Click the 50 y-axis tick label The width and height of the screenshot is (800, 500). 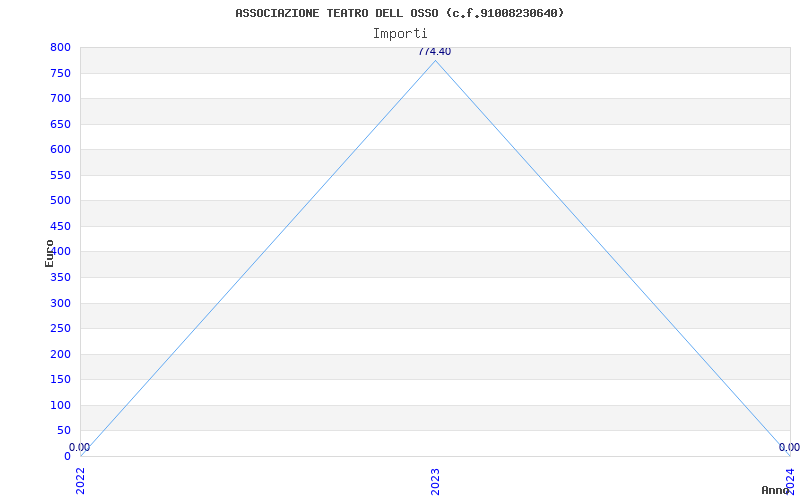point(64,431)
